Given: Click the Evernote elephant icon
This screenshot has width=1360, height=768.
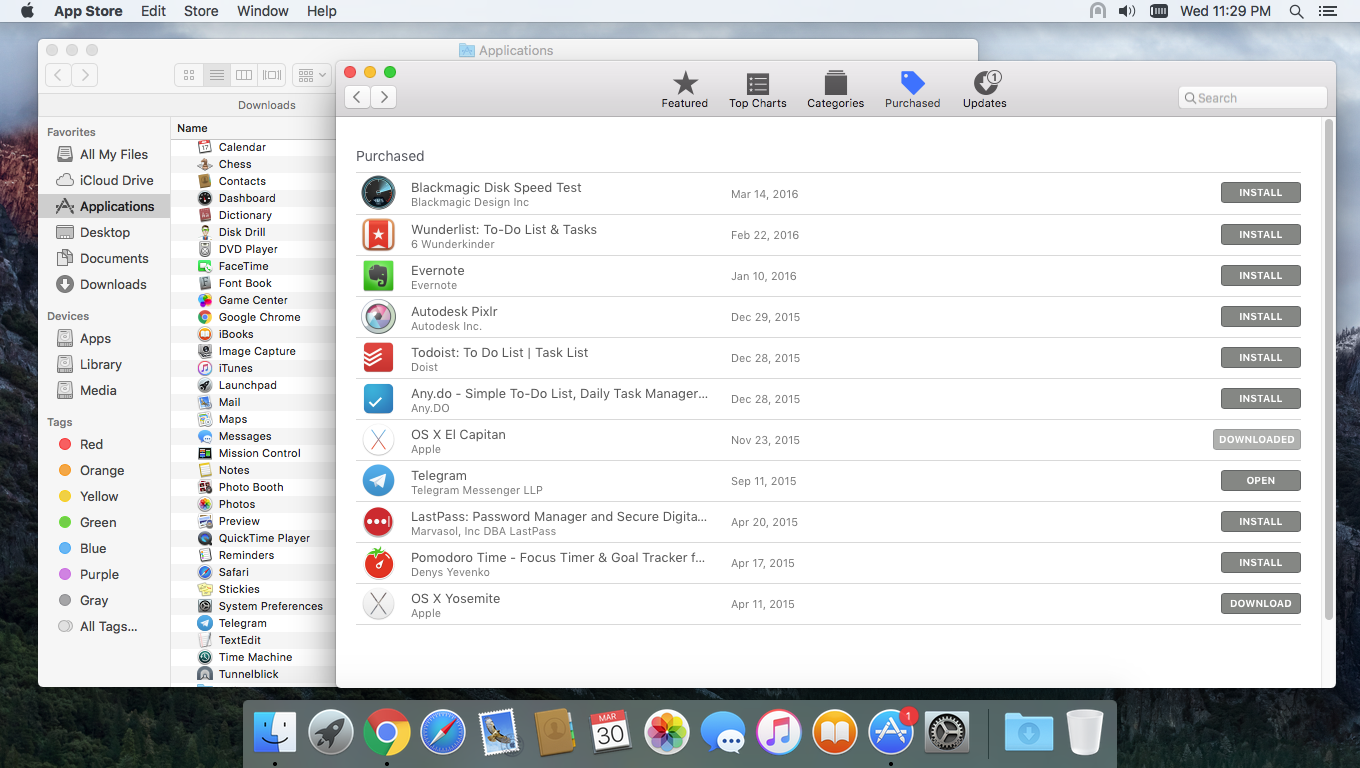Looking at the screenshot, I should coord(378,275).
